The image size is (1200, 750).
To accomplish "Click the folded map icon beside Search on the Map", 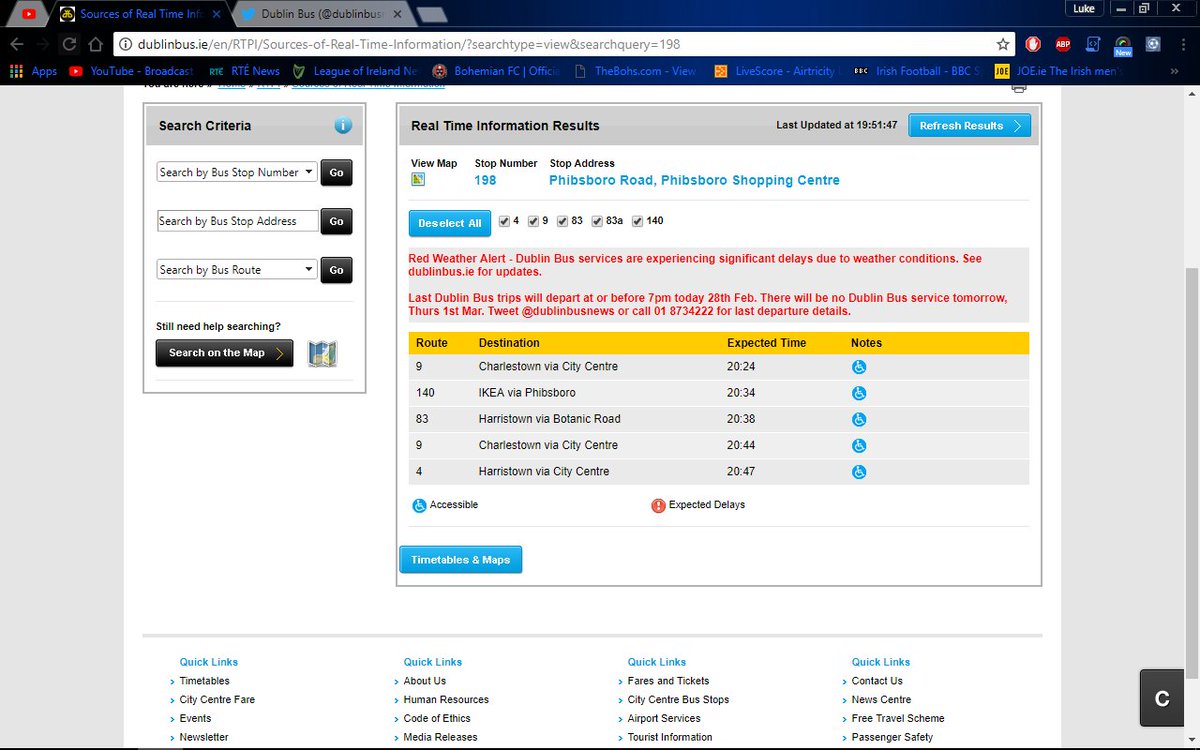I will 322,354.
